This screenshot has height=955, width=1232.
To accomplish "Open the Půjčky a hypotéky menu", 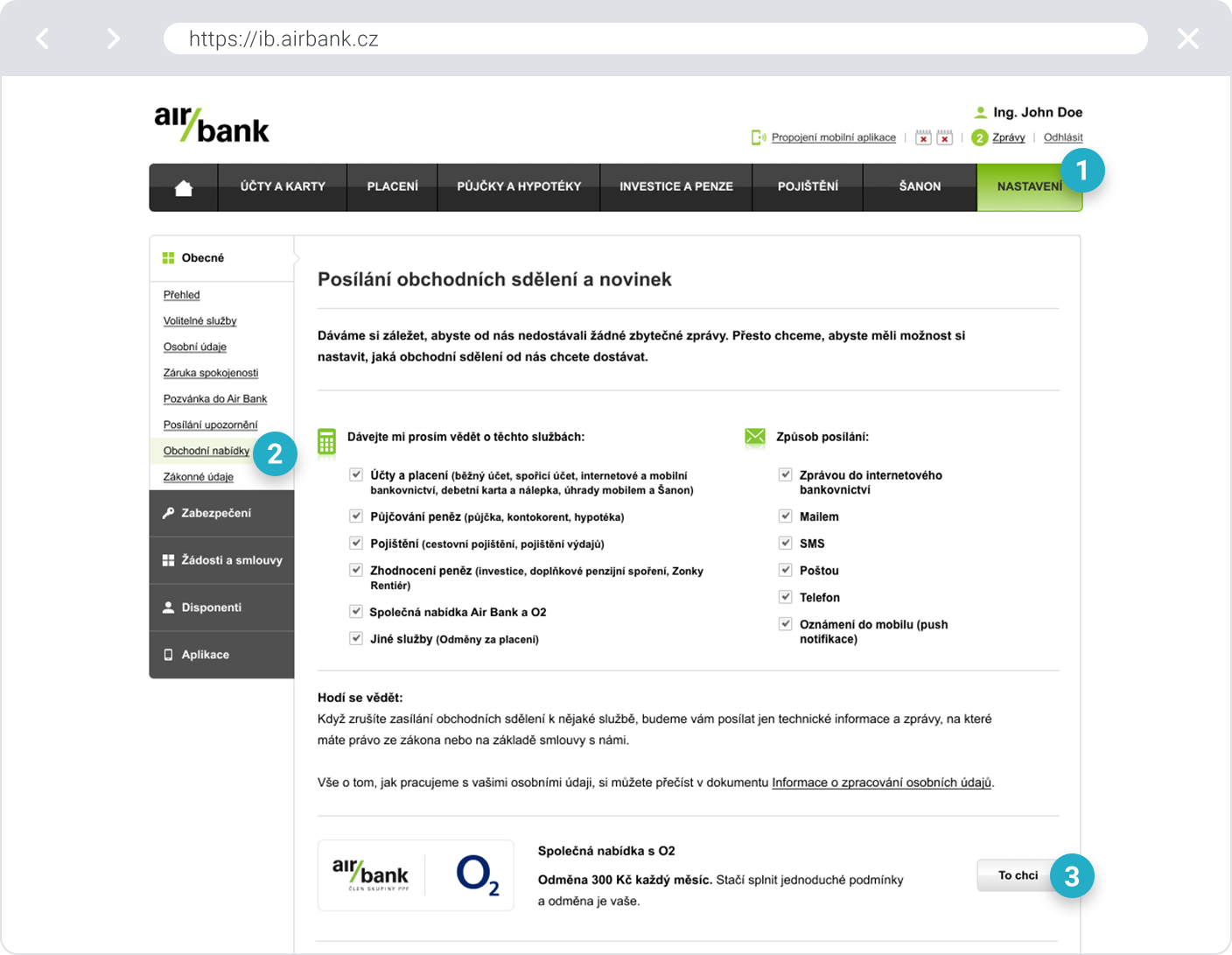I will (519, 187).
